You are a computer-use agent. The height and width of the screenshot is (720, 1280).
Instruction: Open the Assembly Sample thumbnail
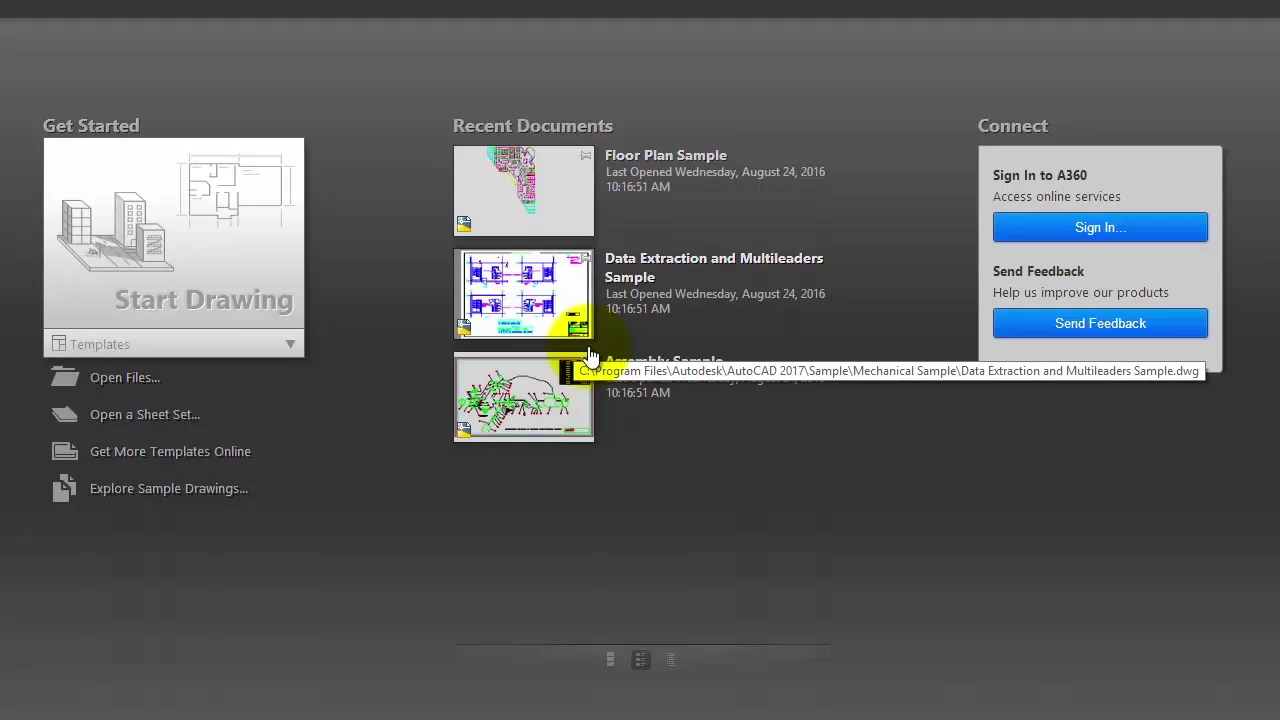pyautogui.click(x=524, y=397)
